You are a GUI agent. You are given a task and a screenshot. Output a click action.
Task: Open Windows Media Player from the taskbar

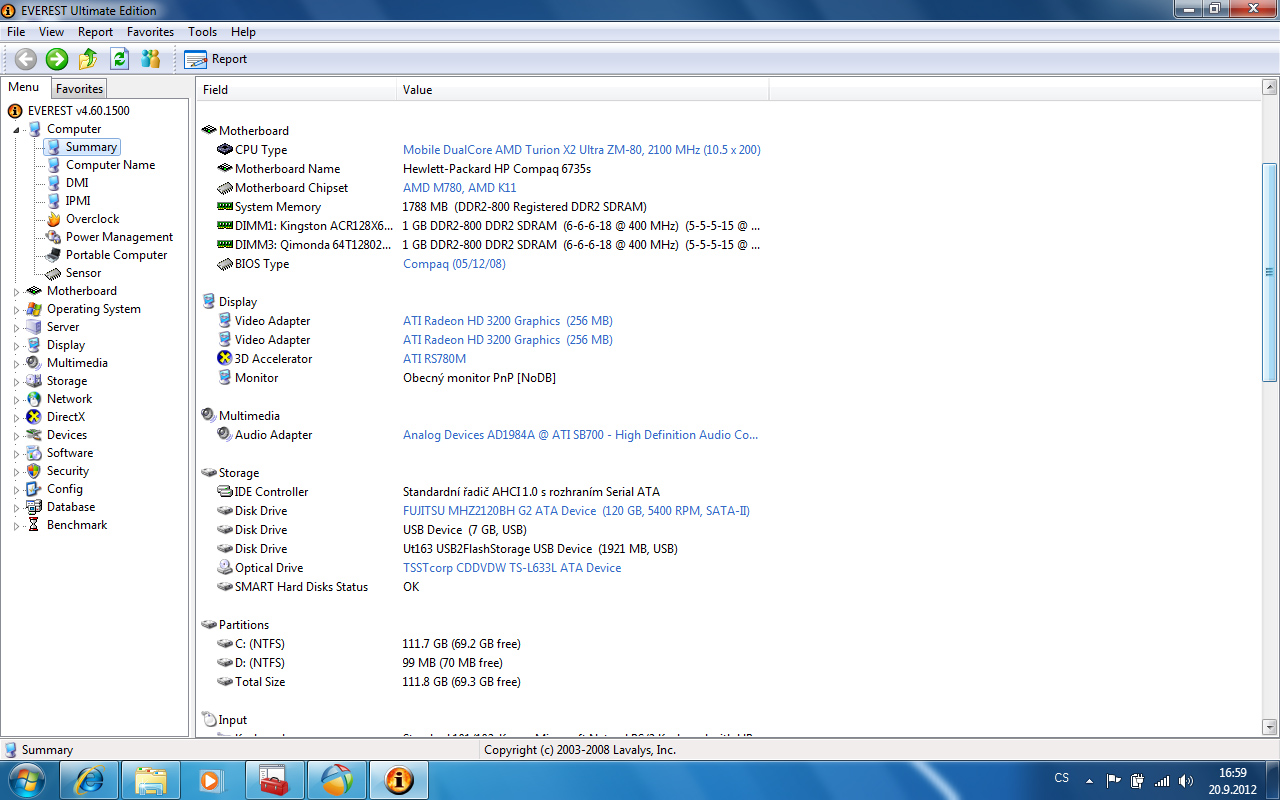[x=212, y=780]
